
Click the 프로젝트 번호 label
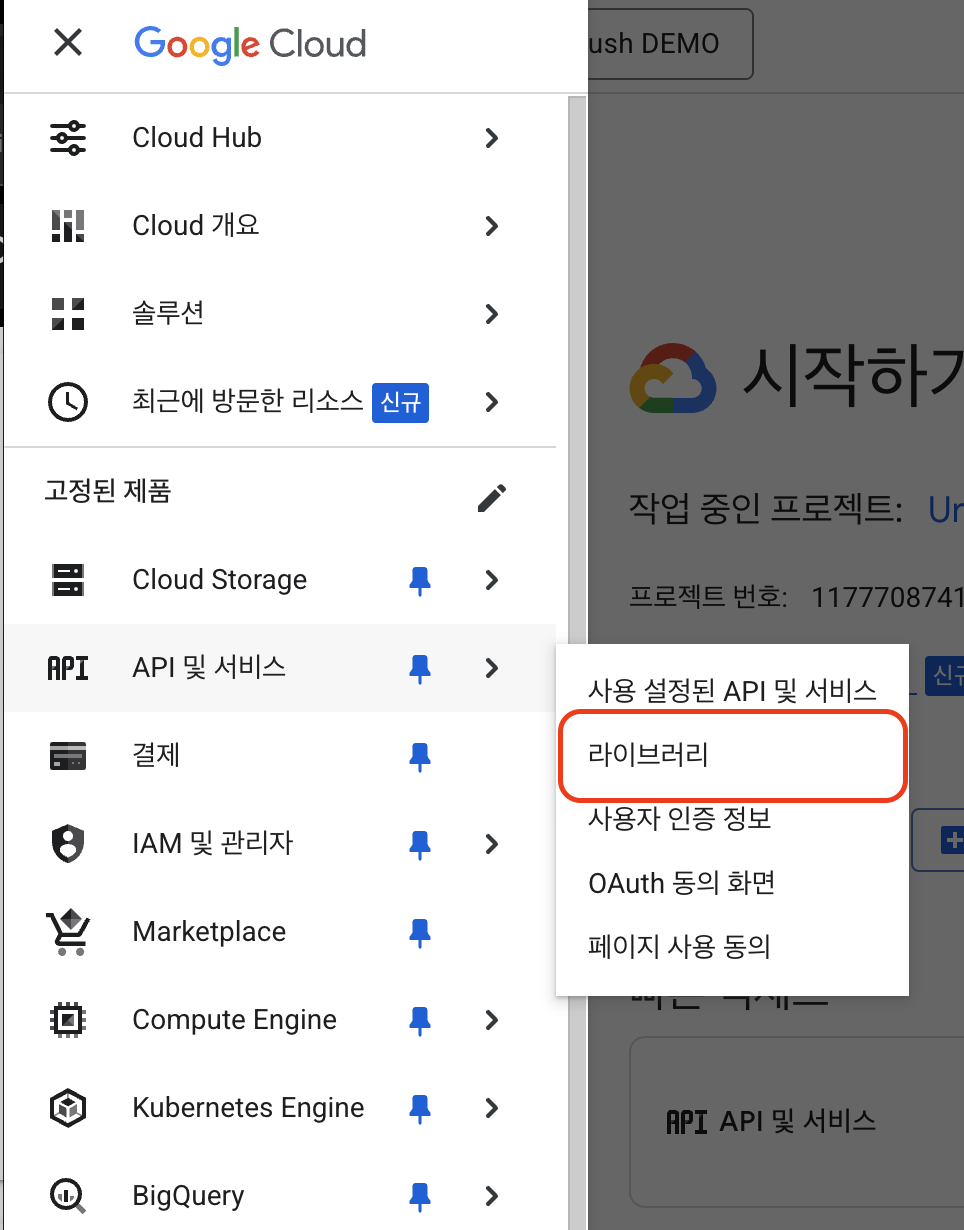(708, 598)
